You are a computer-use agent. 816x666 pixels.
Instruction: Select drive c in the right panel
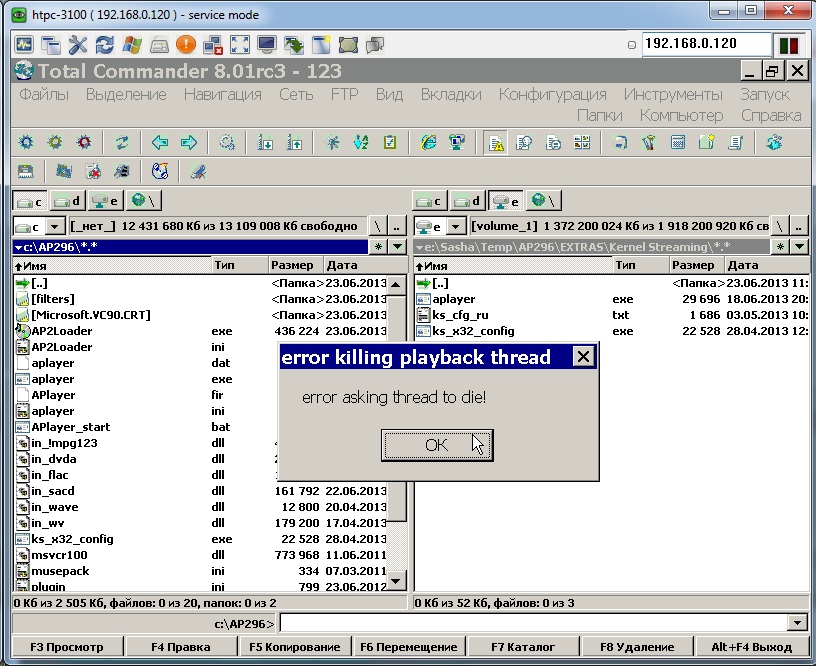[x=430, y=201]
